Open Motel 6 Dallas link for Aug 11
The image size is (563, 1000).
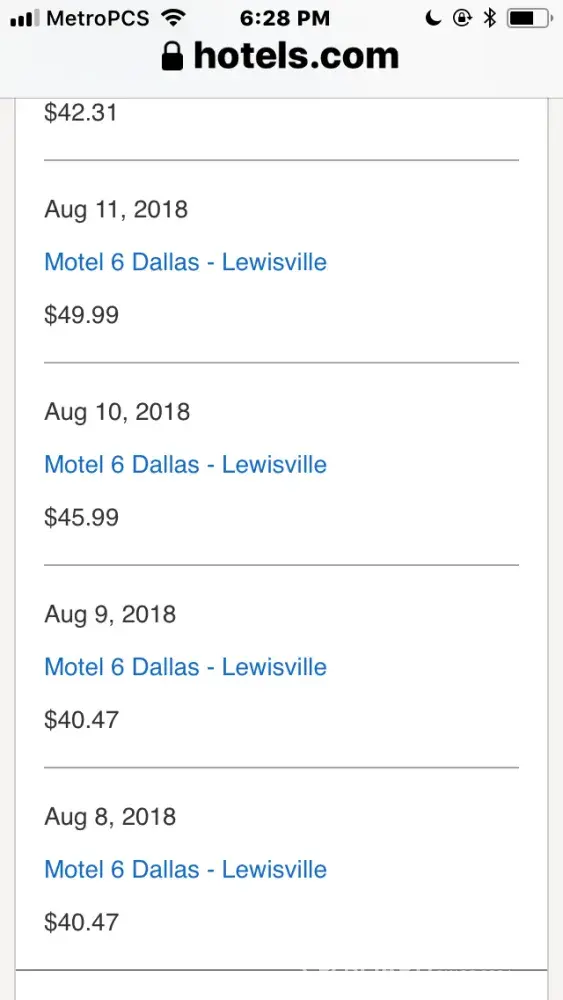[186, 262]
